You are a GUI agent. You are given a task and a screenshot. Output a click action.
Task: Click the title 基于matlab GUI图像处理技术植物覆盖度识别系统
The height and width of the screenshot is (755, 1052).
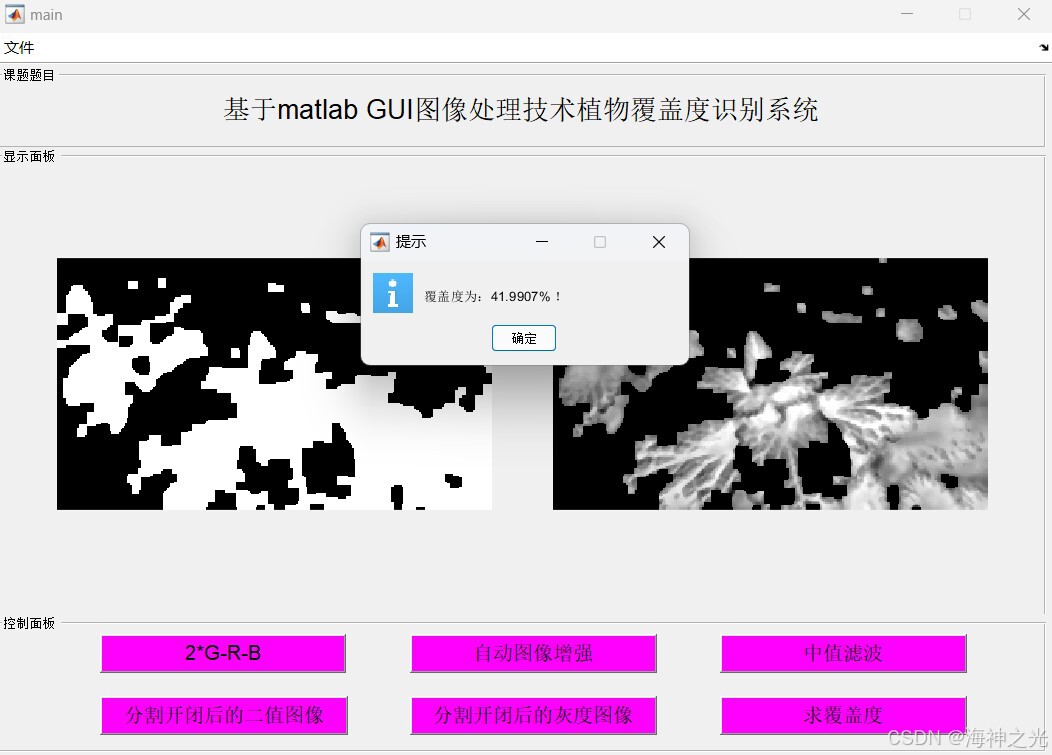[x=521, y=109]
